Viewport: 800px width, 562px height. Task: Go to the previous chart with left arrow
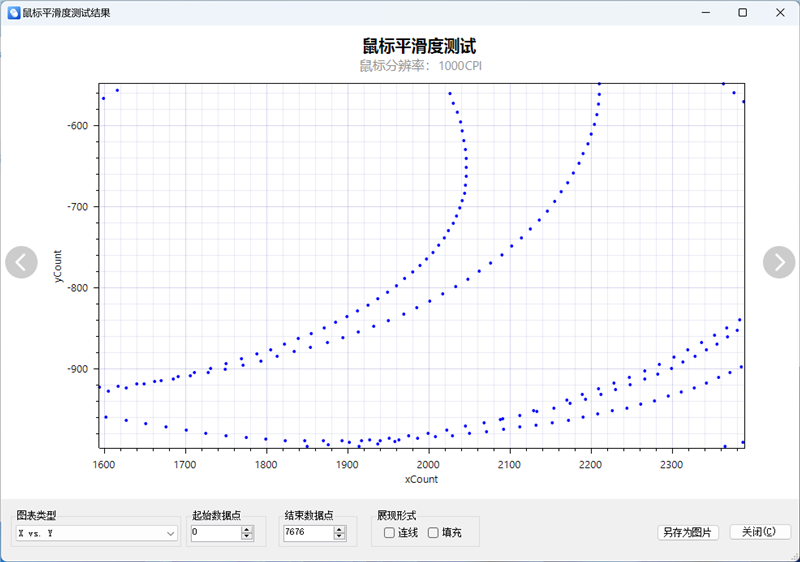(x=21, y=262)
